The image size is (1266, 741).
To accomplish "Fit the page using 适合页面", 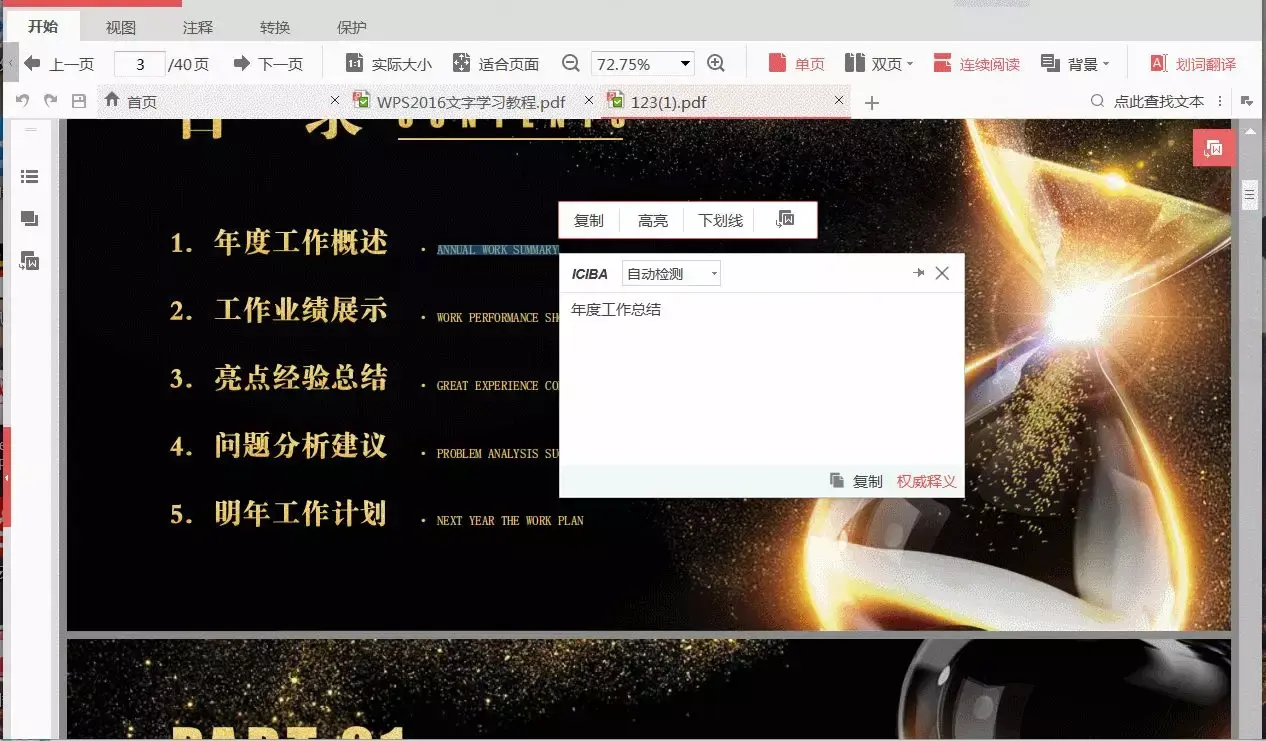I will click(496, 64).
